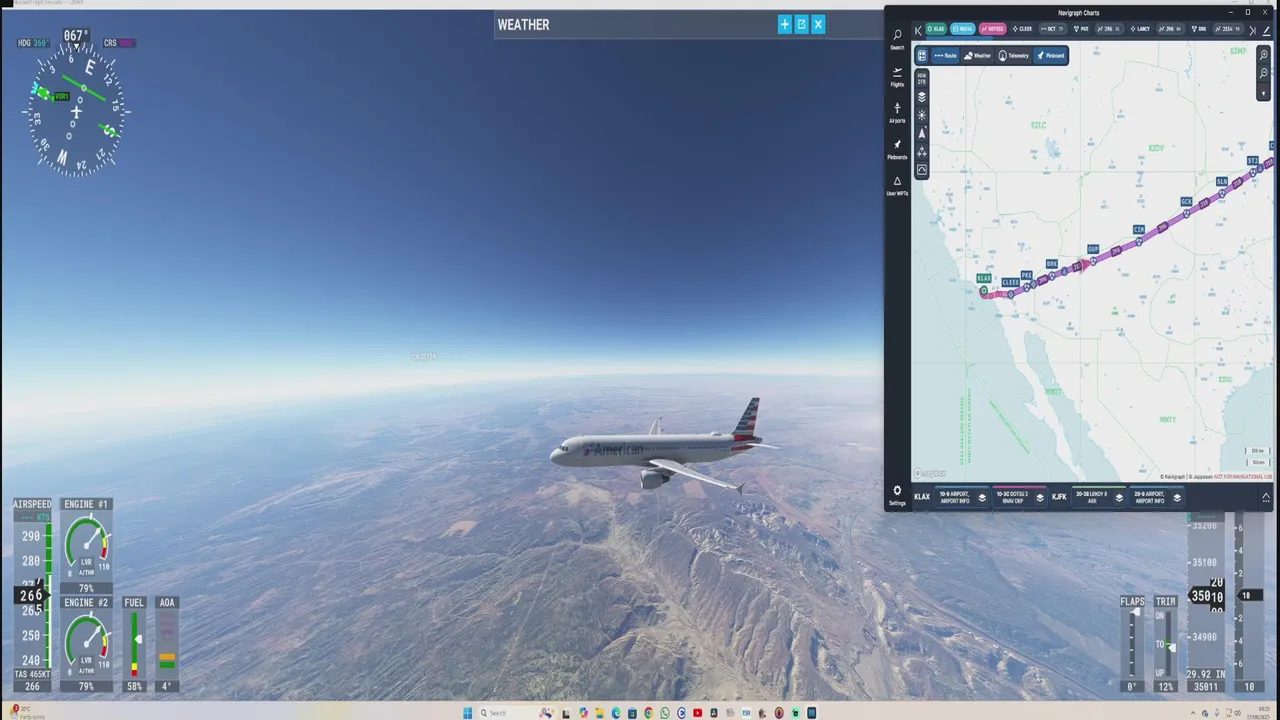
Task: Toggle the Telemetry button
Action: coord(1014,56)
